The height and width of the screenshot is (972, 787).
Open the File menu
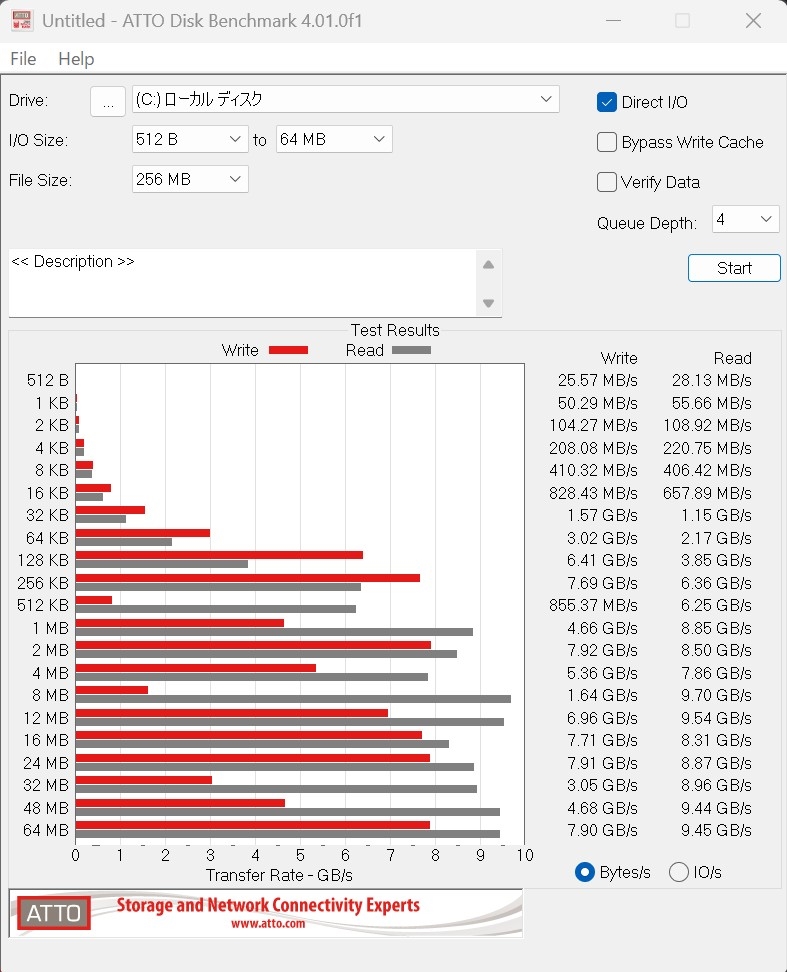24,59
